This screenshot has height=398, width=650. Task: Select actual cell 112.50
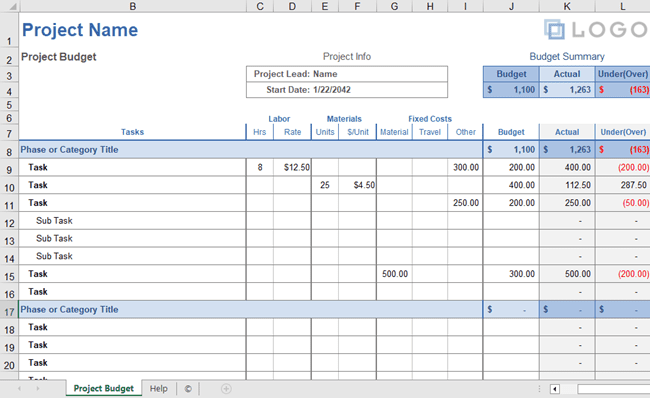click(567, 185)
